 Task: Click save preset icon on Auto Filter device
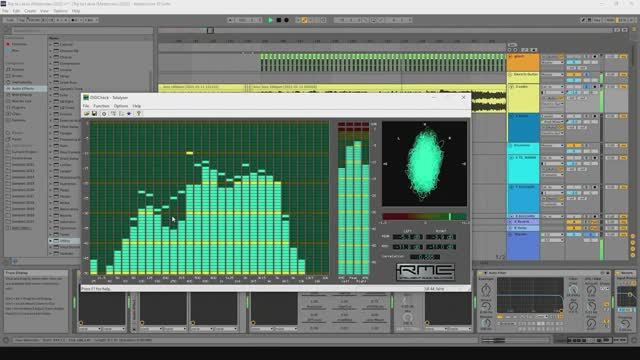tap(608, 273)
